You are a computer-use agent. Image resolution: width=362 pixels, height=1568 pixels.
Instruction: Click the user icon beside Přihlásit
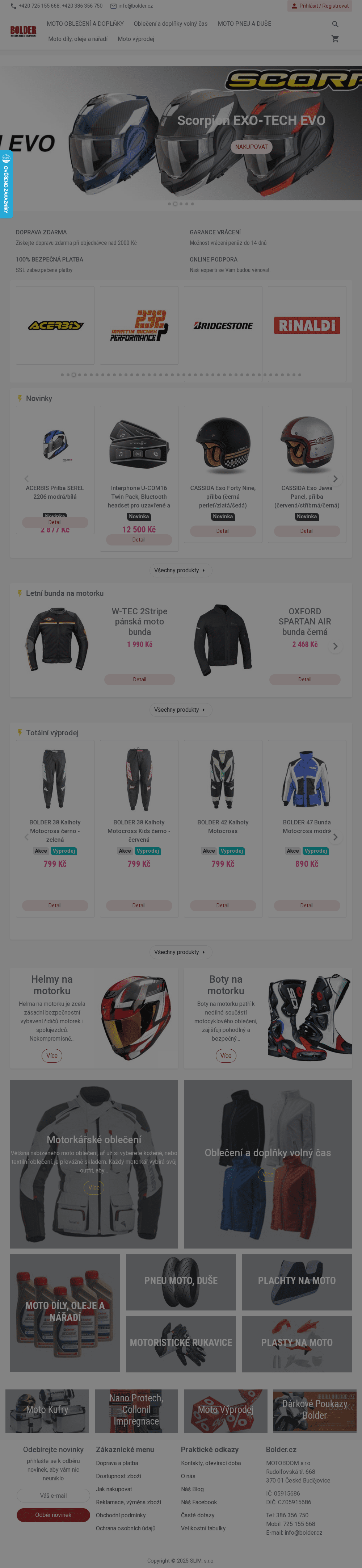point(294,6)
